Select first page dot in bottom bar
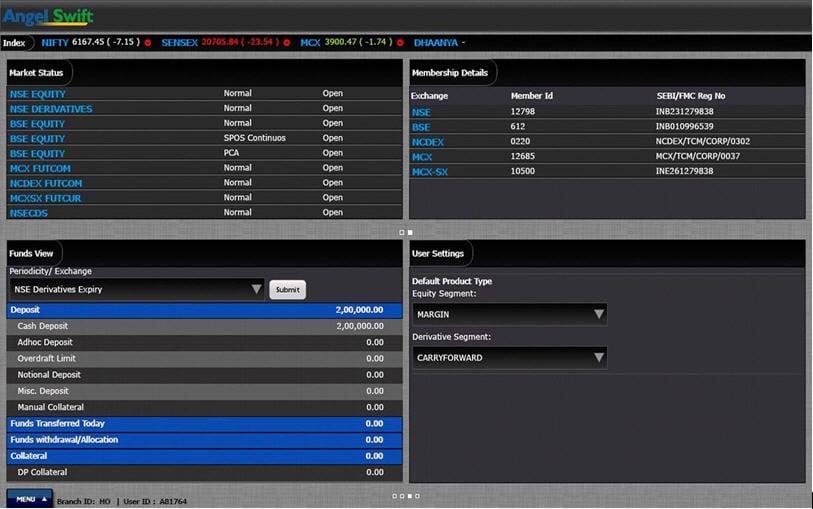Image resolution: width=813 pixels, height=509 pixels. point(394,496)
